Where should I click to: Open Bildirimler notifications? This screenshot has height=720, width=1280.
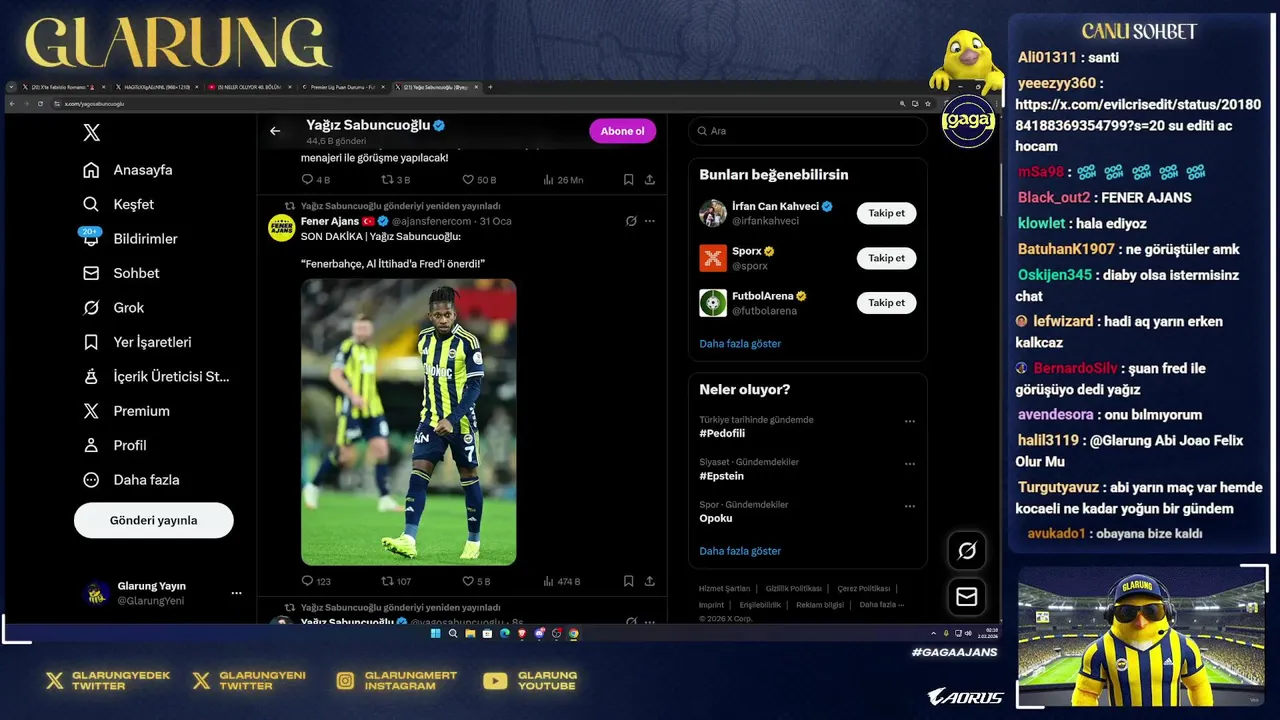click(x=130, y=238)
